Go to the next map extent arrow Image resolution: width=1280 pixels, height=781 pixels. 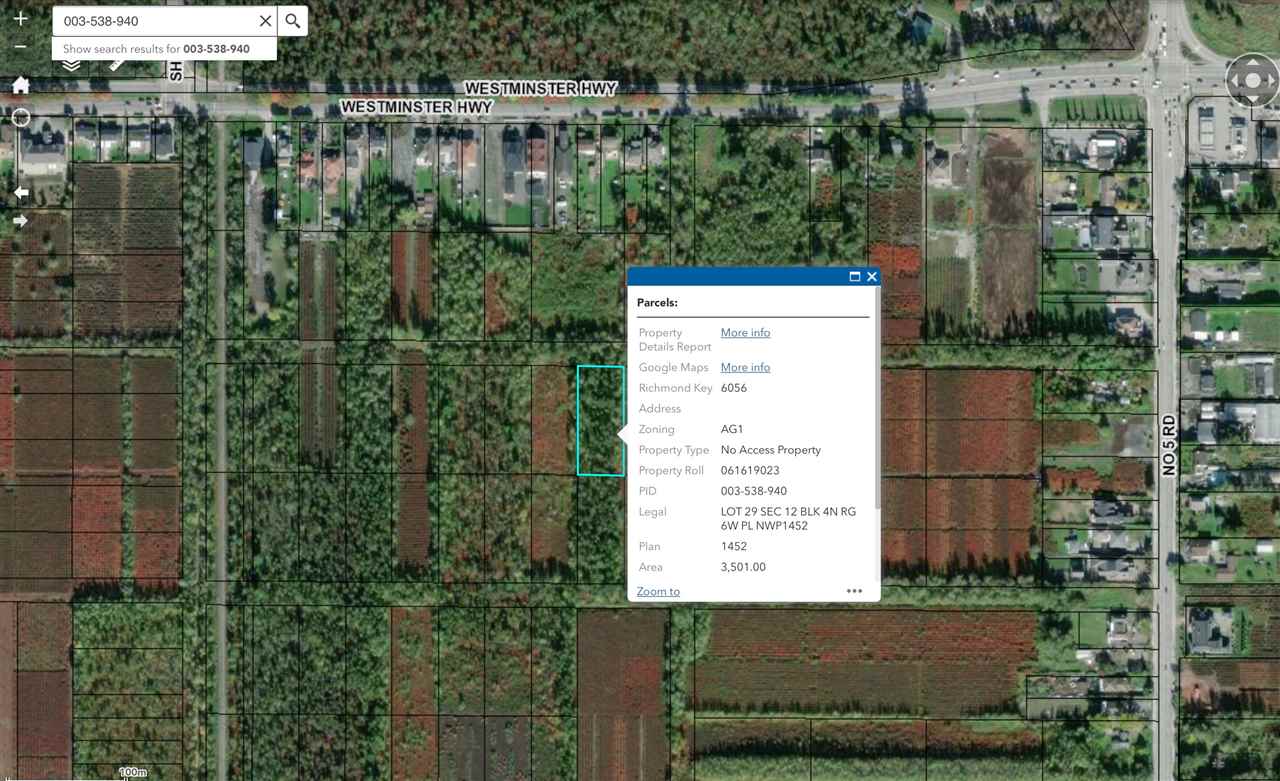tap(20, 221)
